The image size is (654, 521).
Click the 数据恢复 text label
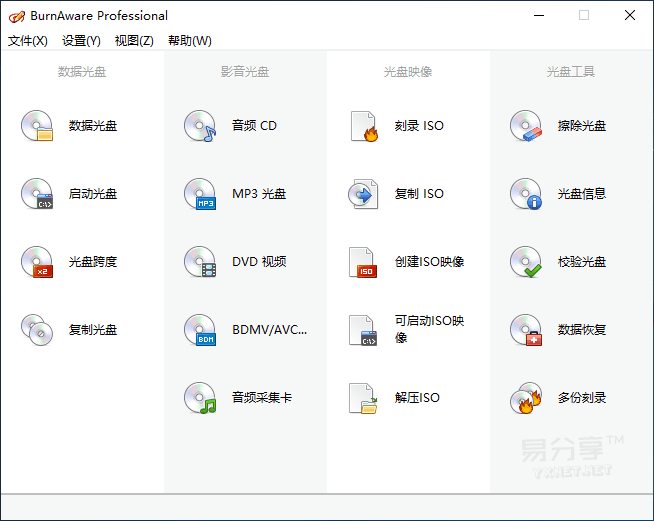pos(582,330)
